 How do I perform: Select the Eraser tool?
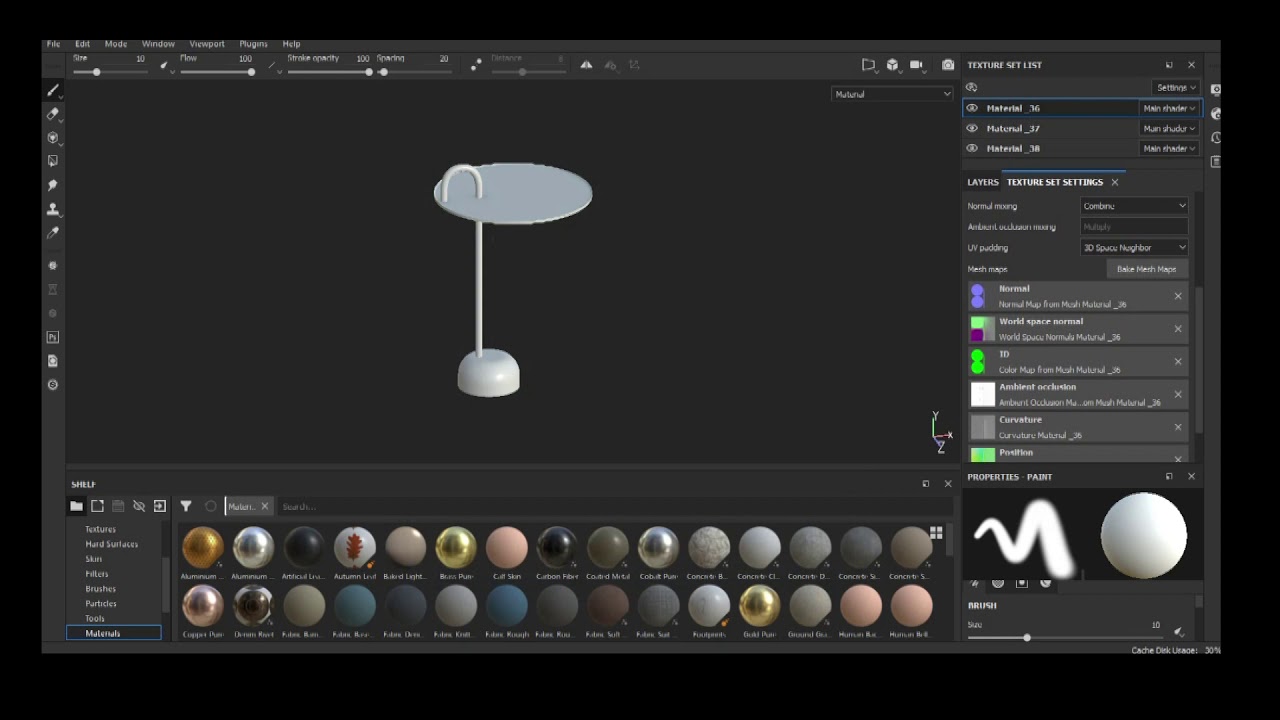point(53,114)
